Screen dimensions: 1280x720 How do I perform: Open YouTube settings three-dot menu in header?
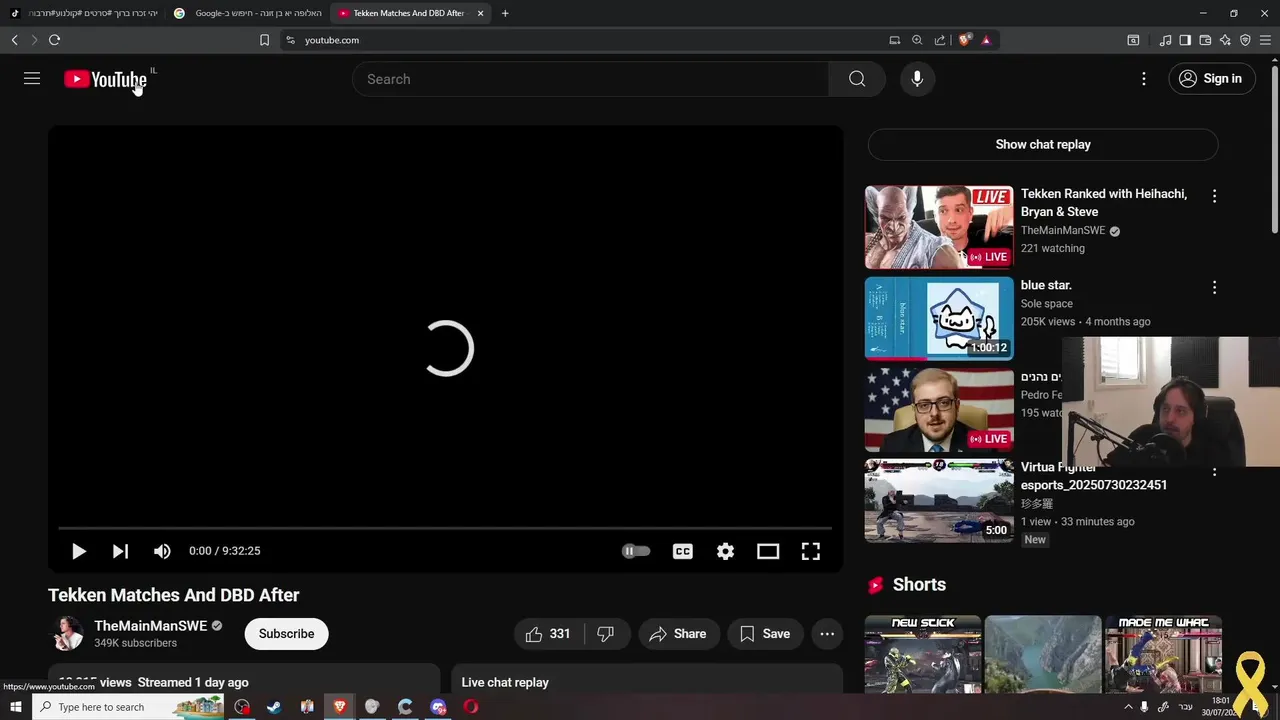pyautogui.click(x=1144, y=79)
